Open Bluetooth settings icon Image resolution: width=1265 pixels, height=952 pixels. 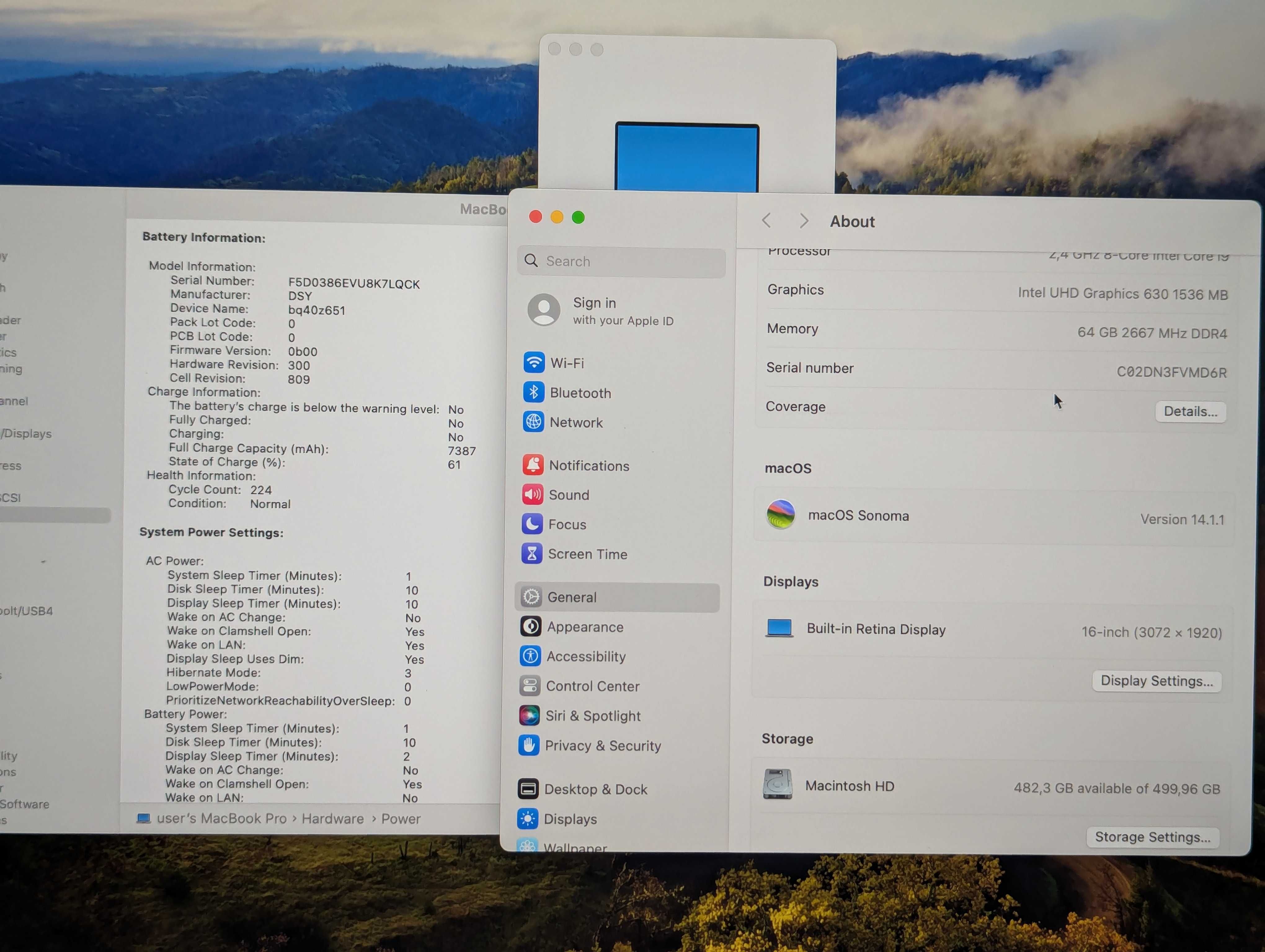click(534, 392)
